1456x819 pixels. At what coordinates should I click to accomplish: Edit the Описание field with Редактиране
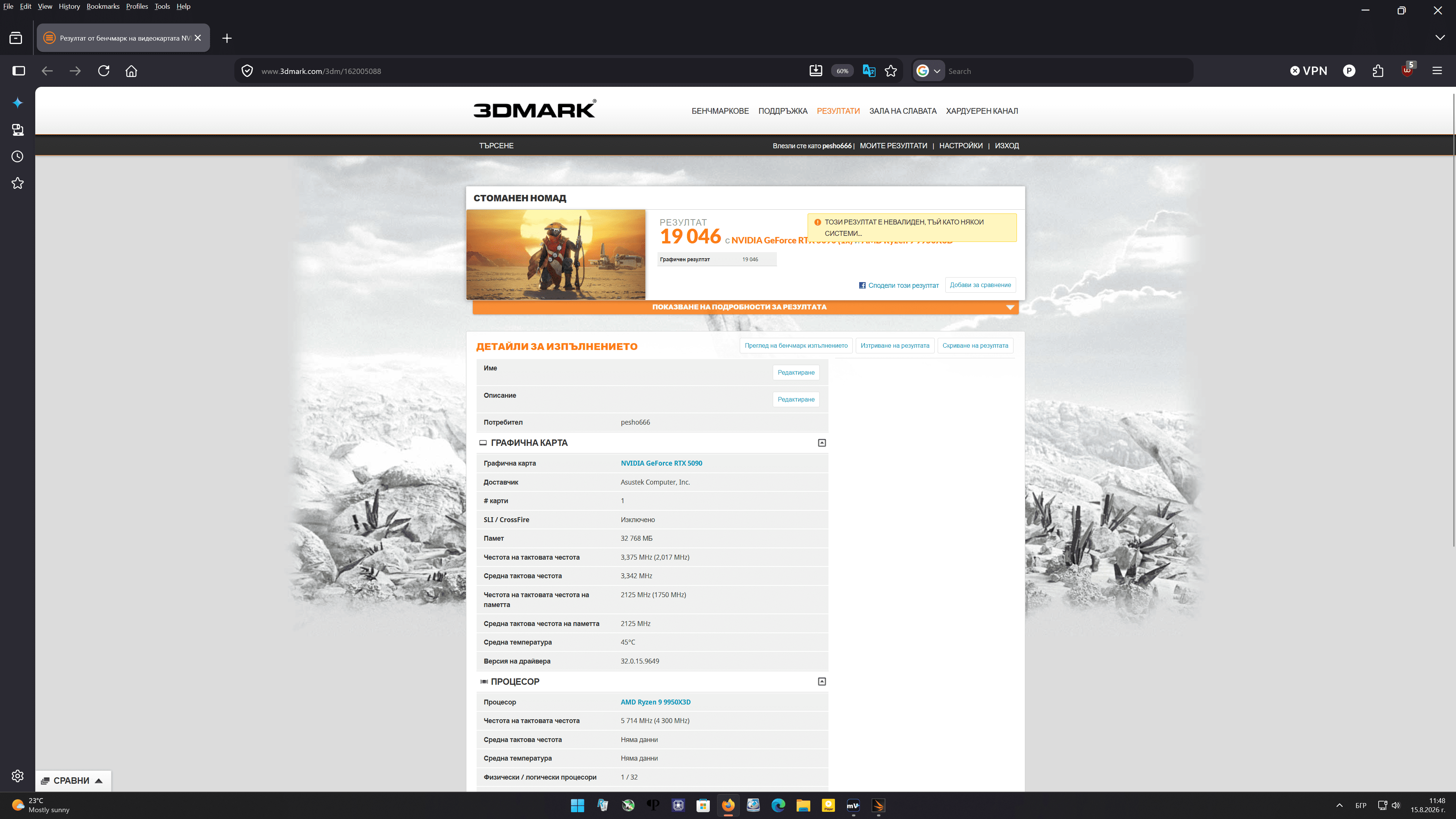click(x=796, y=399)
